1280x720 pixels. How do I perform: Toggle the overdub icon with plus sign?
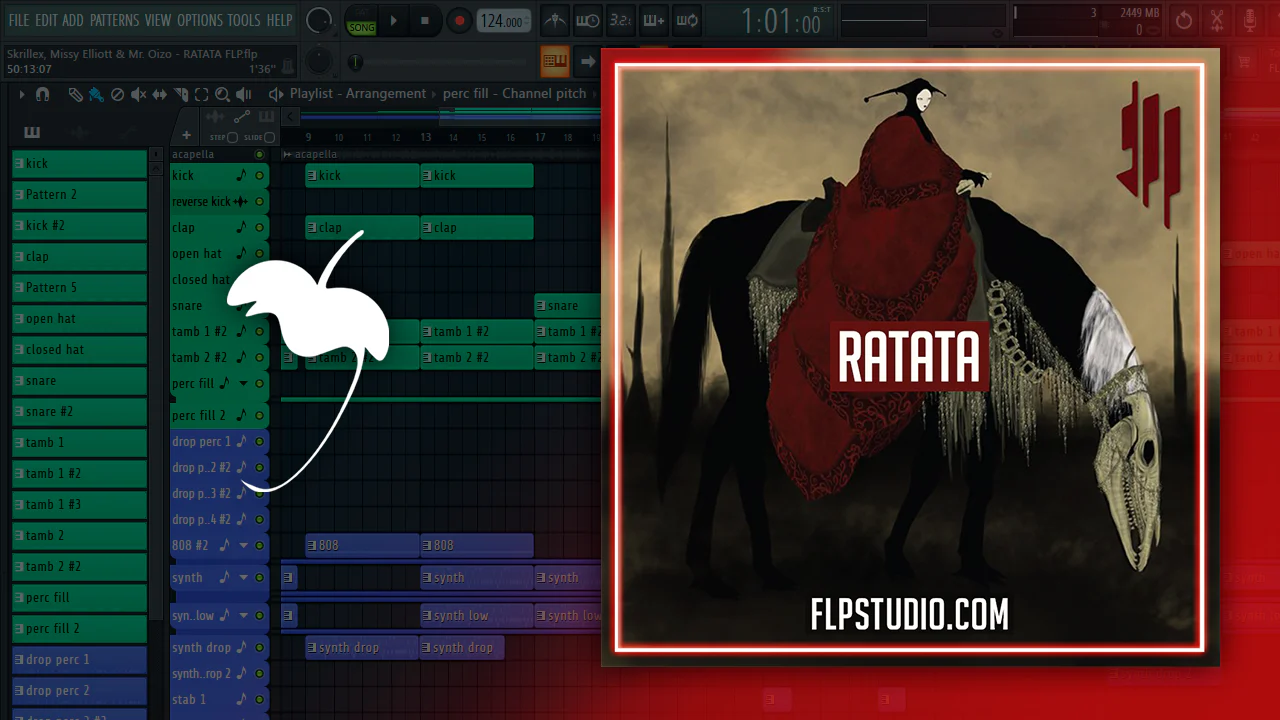click(654, 20)
